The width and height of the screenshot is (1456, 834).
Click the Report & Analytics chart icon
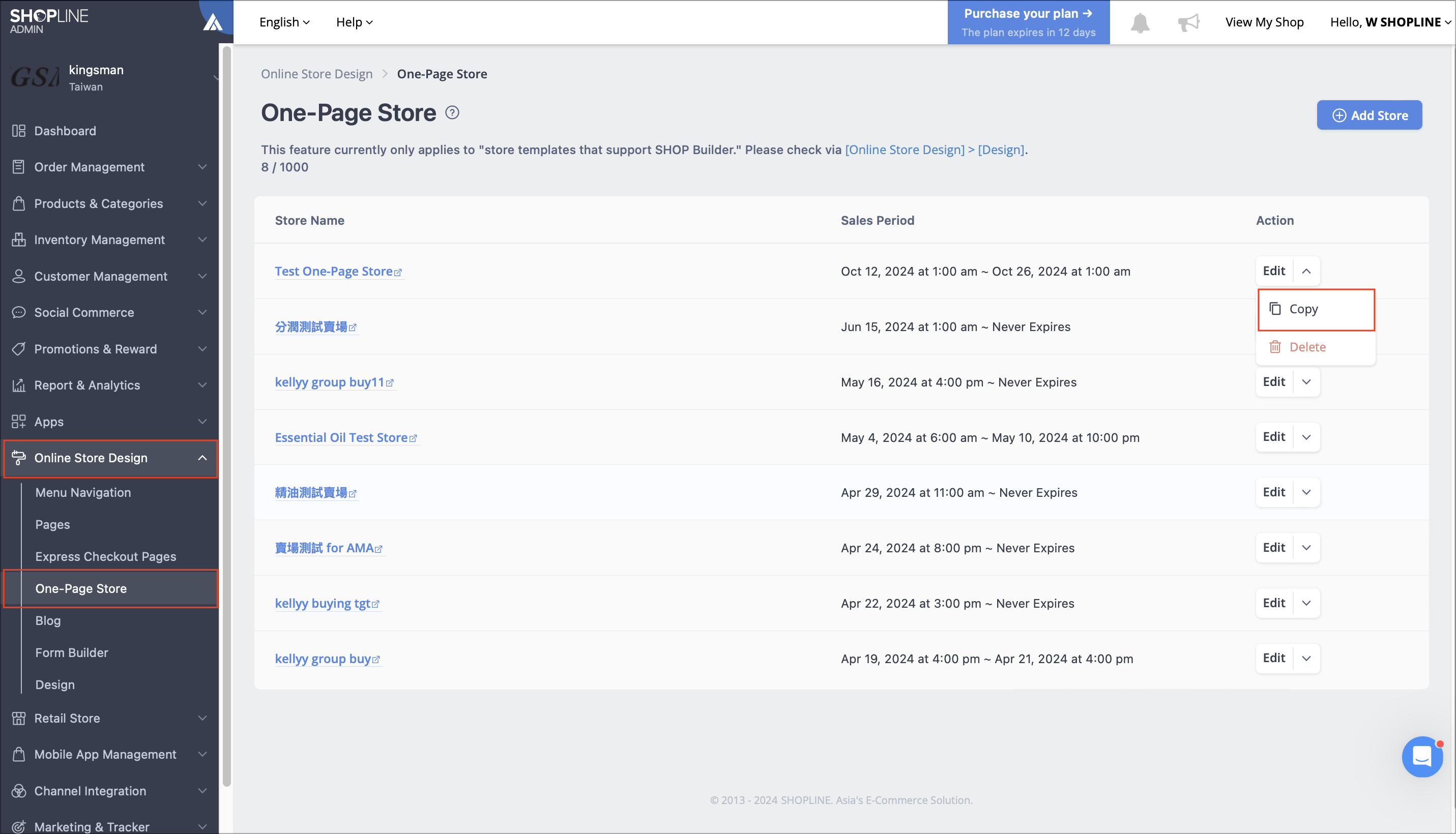pyautogui.click(x=18, y=385)
